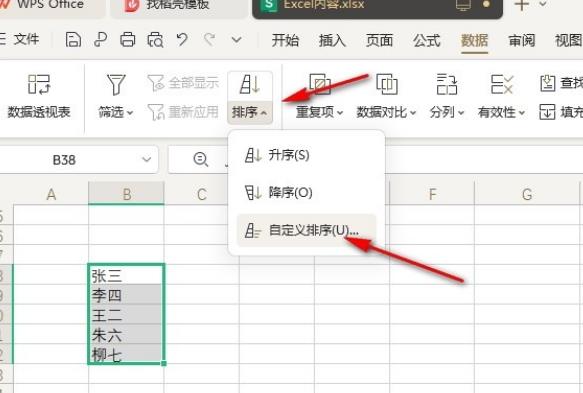583x393 pixels.
Task: Select column C header
Action: click(x=202, y=193)
